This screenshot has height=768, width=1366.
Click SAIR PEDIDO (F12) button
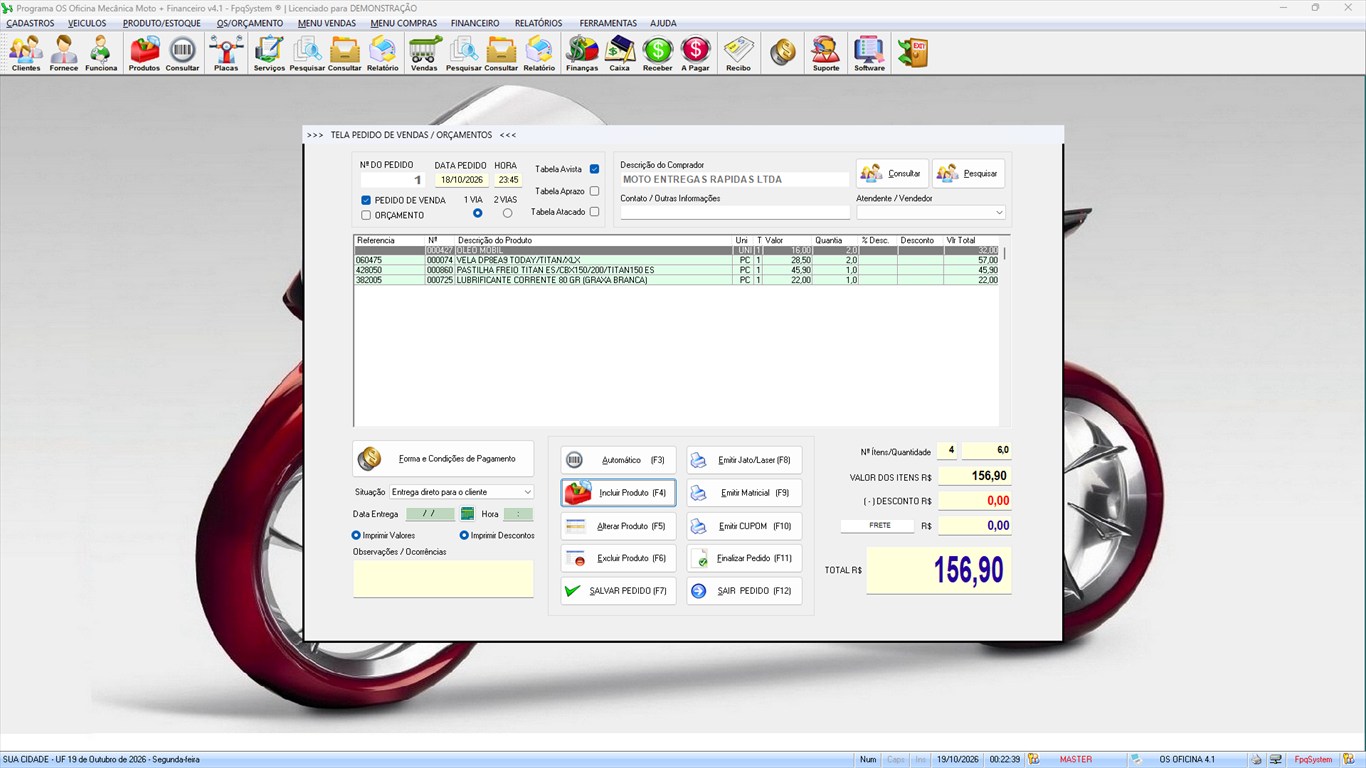point(744,591)
